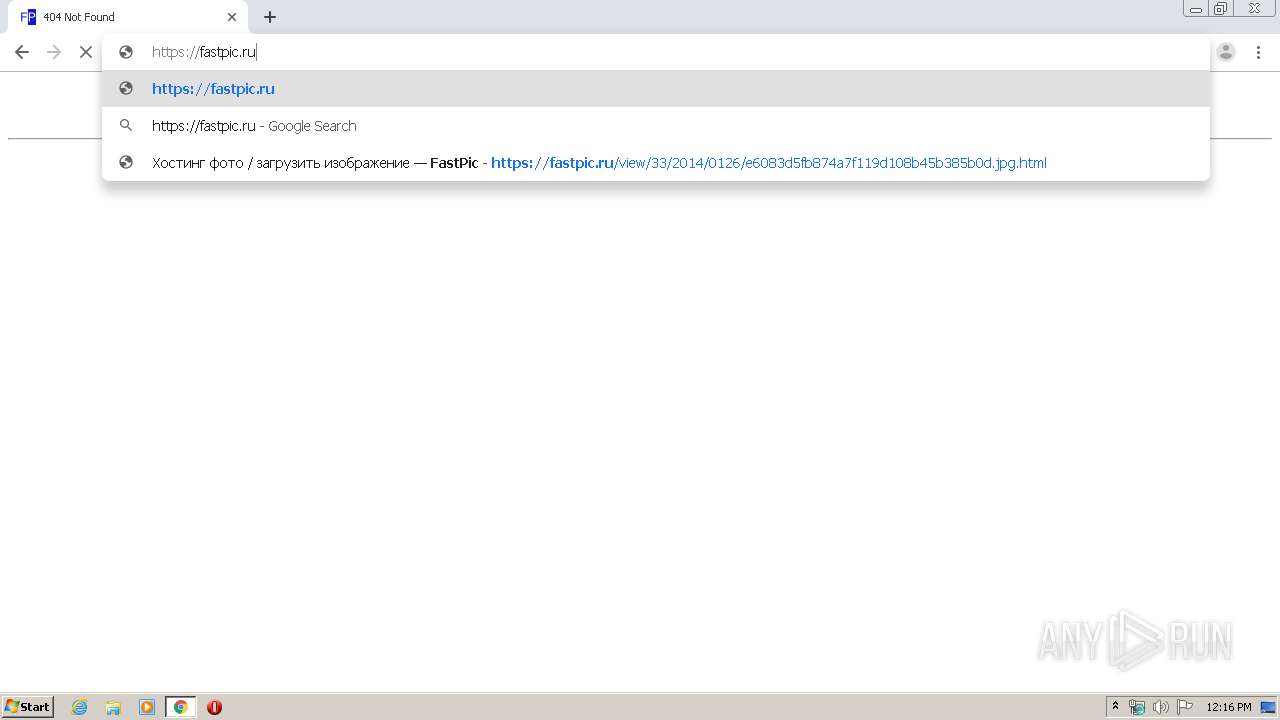Click the show desktop tray icon

(x=1269, y=707)
